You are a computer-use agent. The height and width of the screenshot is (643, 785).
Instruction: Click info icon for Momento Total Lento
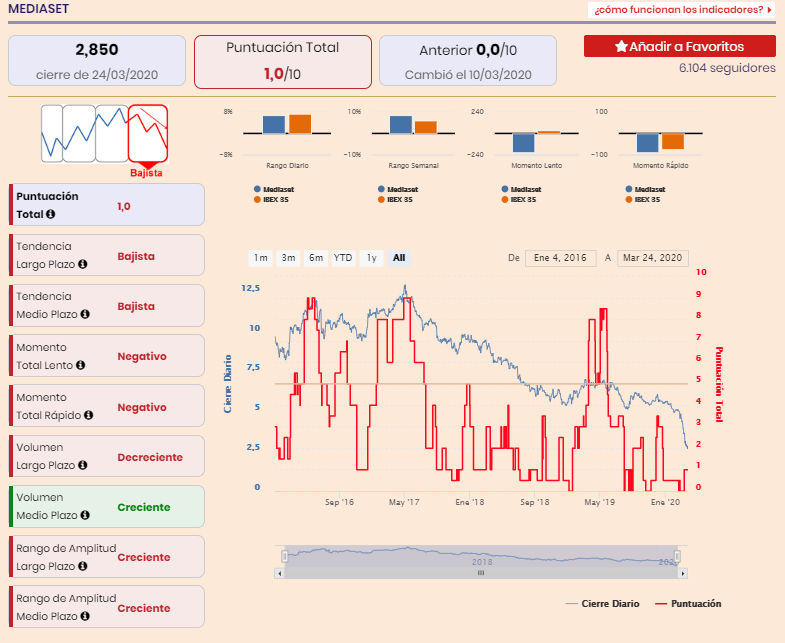coord(81,366)
